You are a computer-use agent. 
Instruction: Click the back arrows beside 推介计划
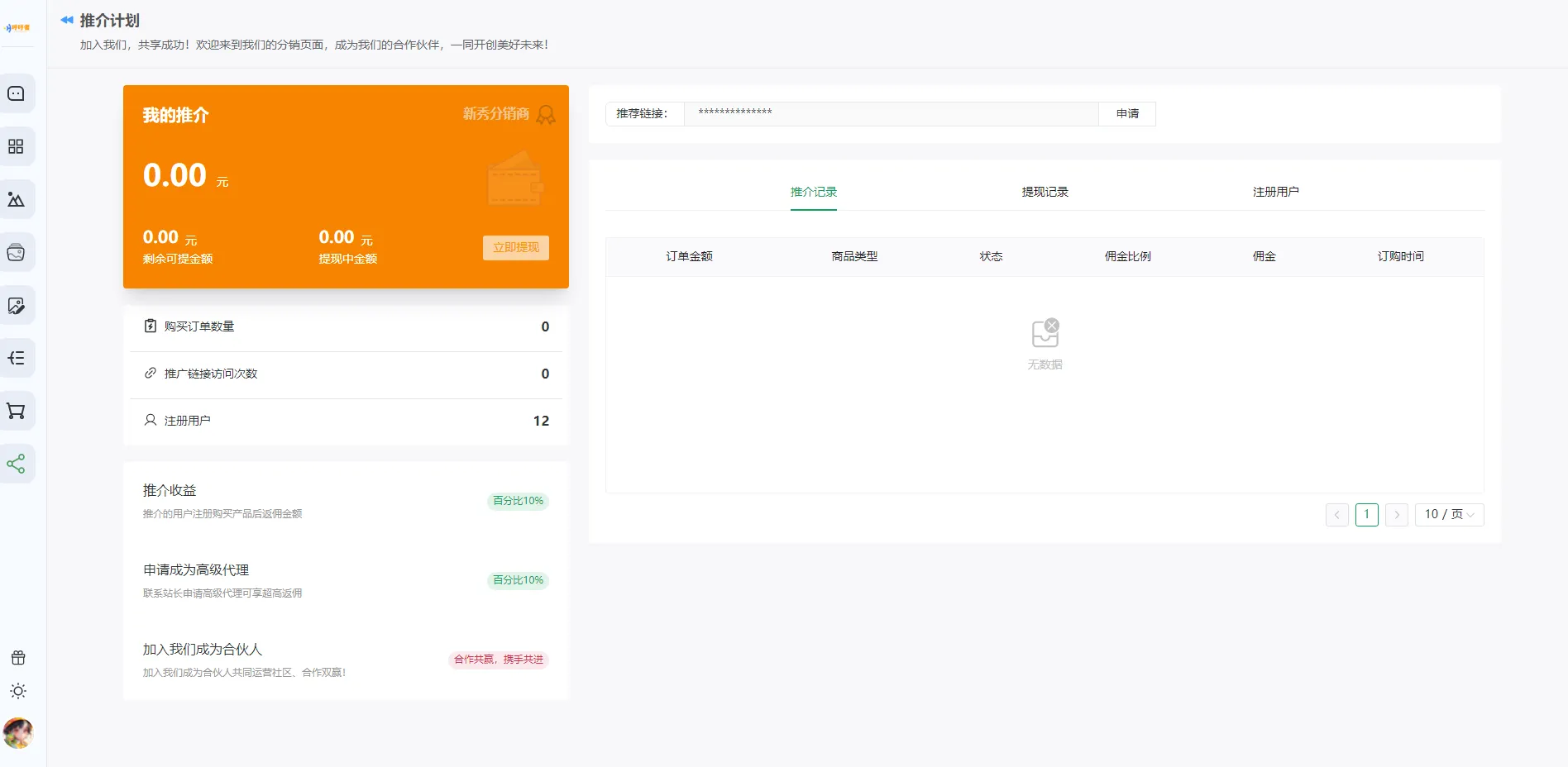67,20
